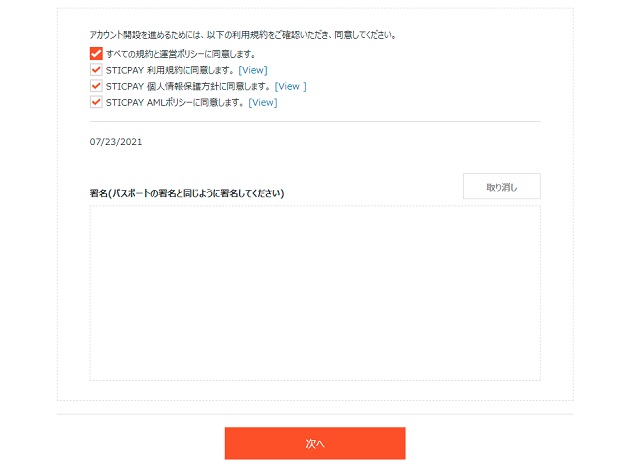Toggle the STICPAY 利用規約 agreement checkbox

coord(96,70)
